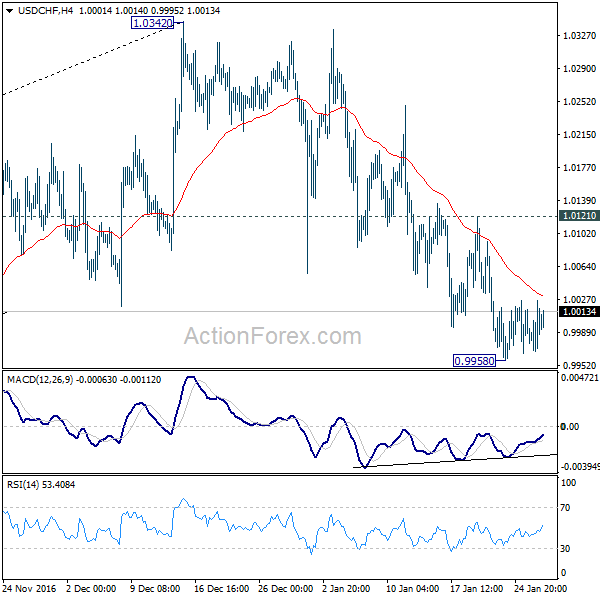Click the RSI 30 scale value
This screenshot has height=600, width=600.
coord(565,549)
